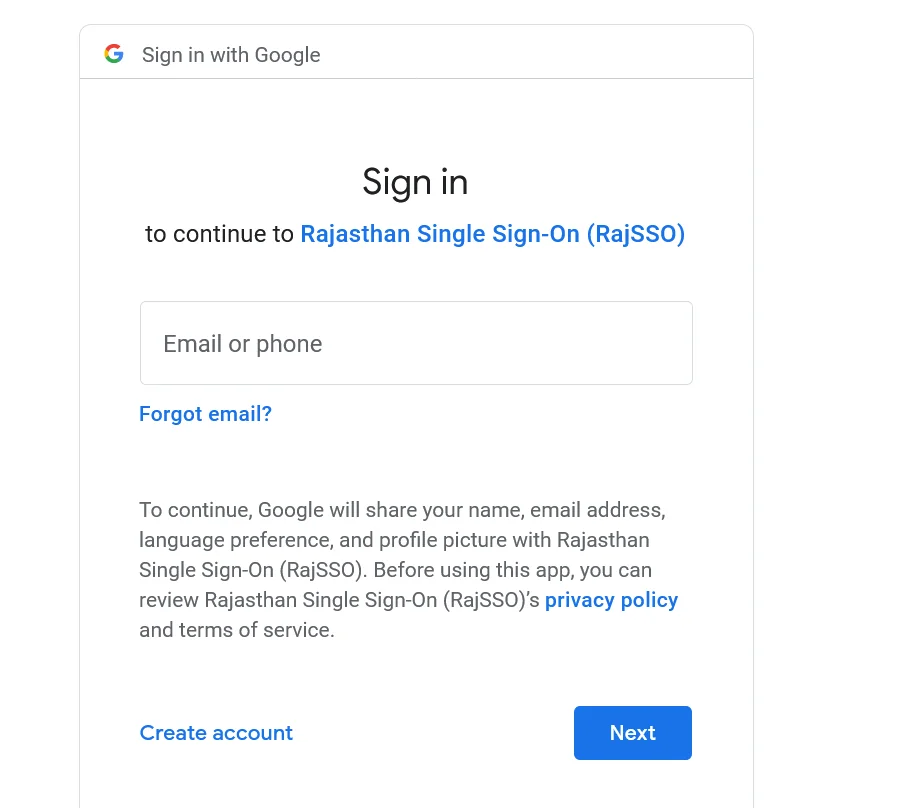
Task: Click the blue Next button
Action: coord(633,733)
